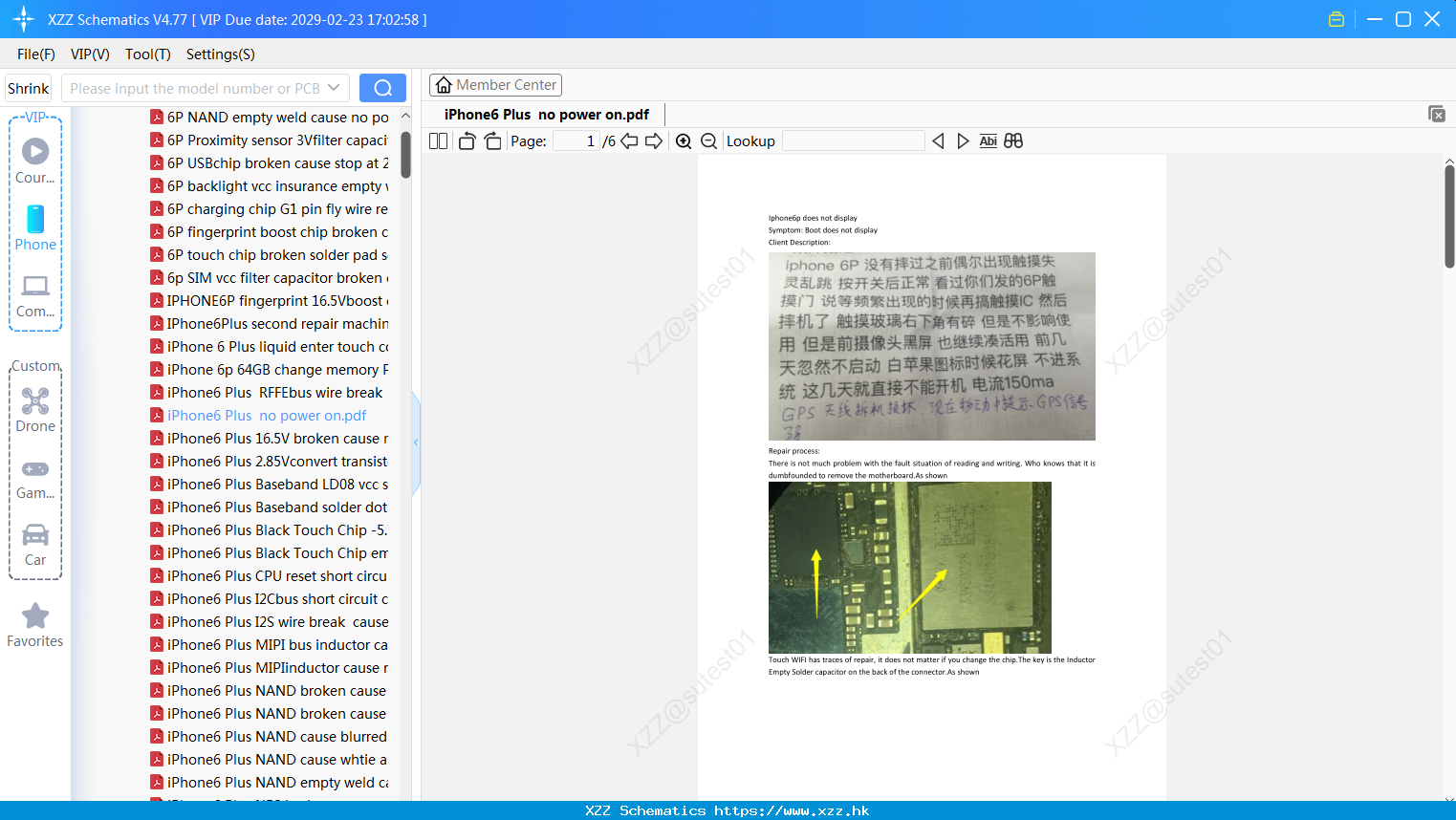Zoom in on the PDF

(x=684, y=141)
